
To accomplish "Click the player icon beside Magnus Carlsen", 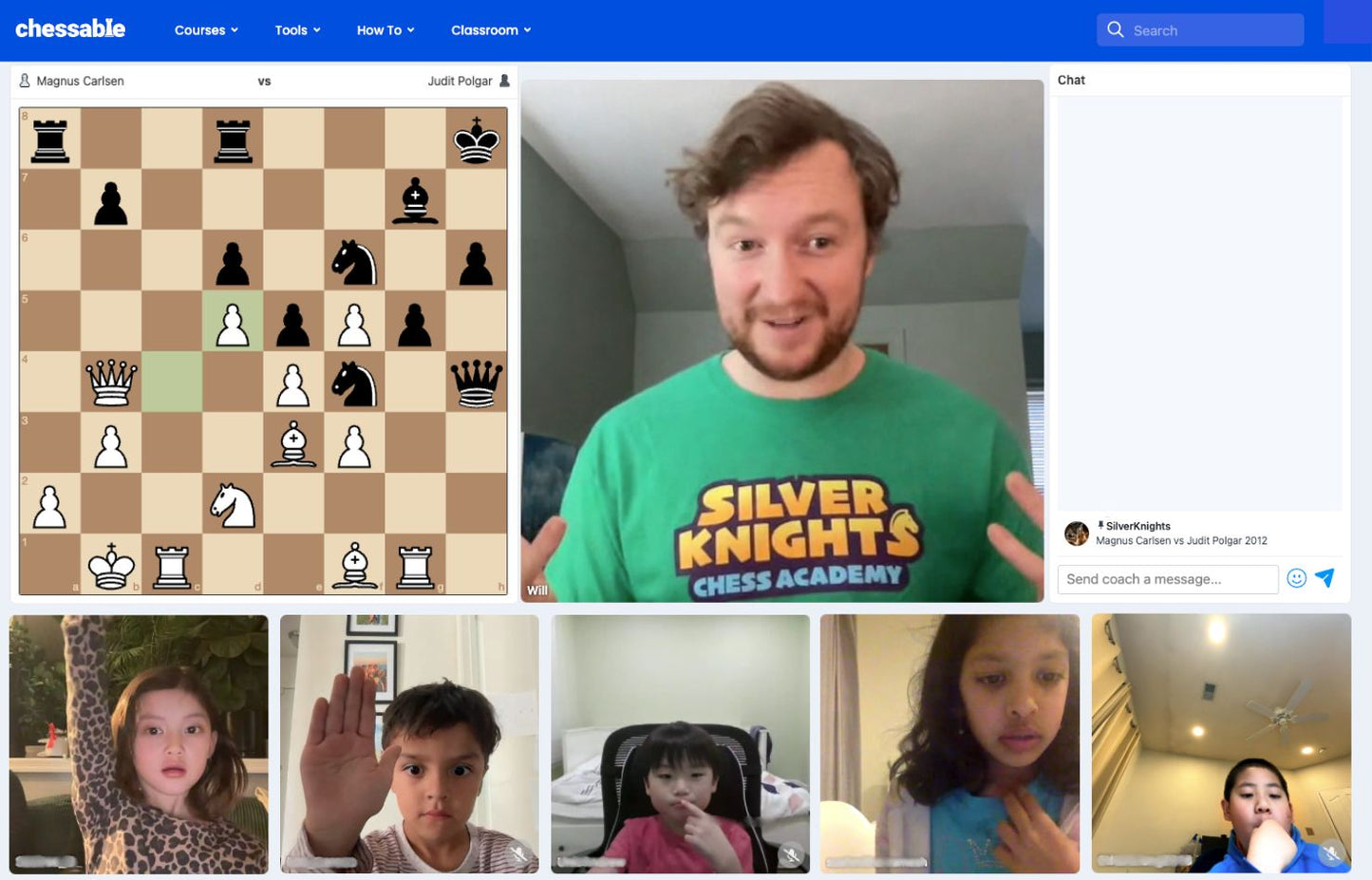I will pyautogui.click(x=25, y=81).
